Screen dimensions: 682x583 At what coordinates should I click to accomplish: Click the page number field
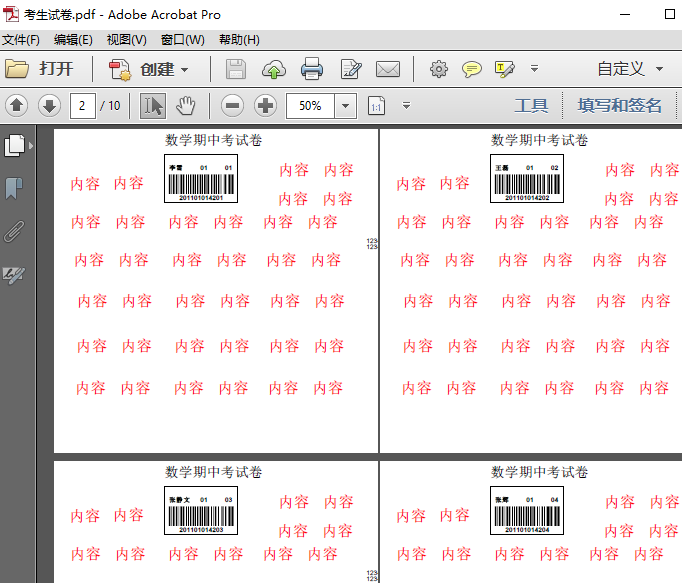coord(83,106)
